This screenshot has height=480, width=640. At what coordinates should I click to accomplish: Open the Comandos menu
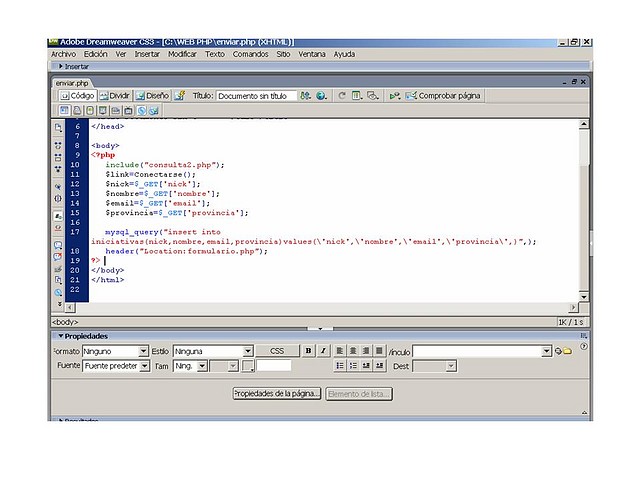(250, 54)
